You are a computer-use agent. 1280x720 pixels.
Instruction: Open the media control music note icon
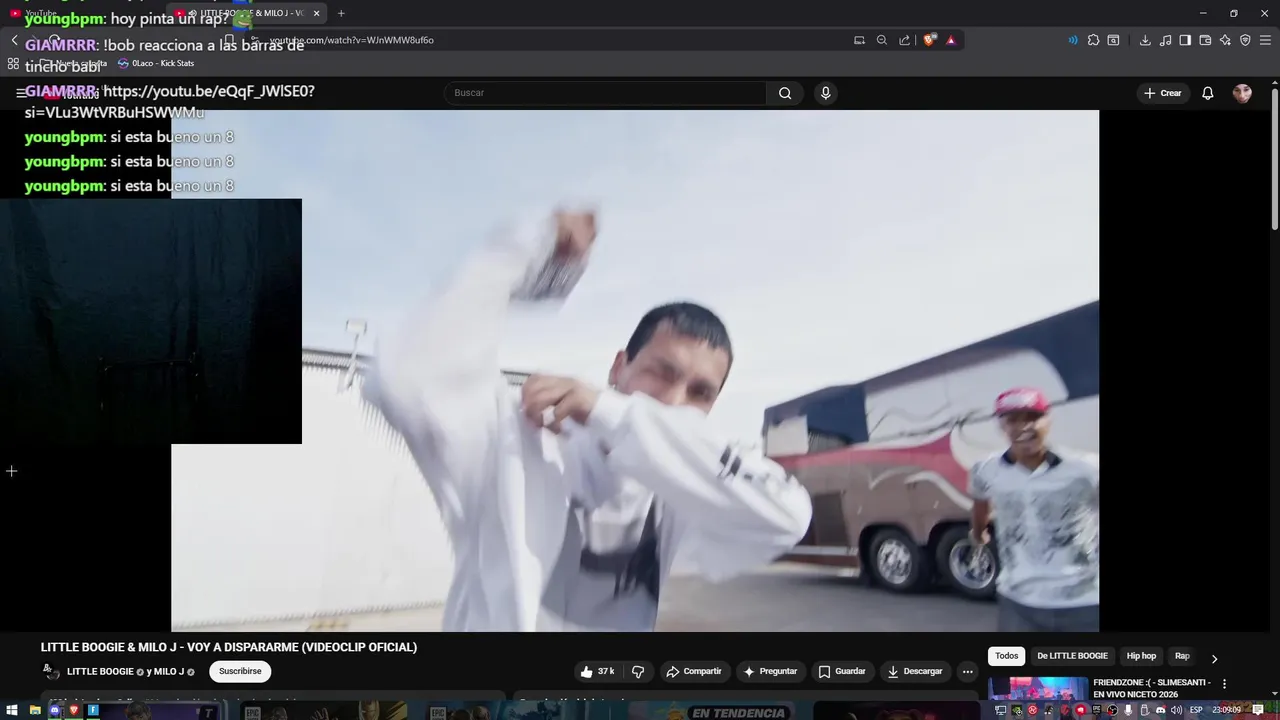tap(1166, 40)
